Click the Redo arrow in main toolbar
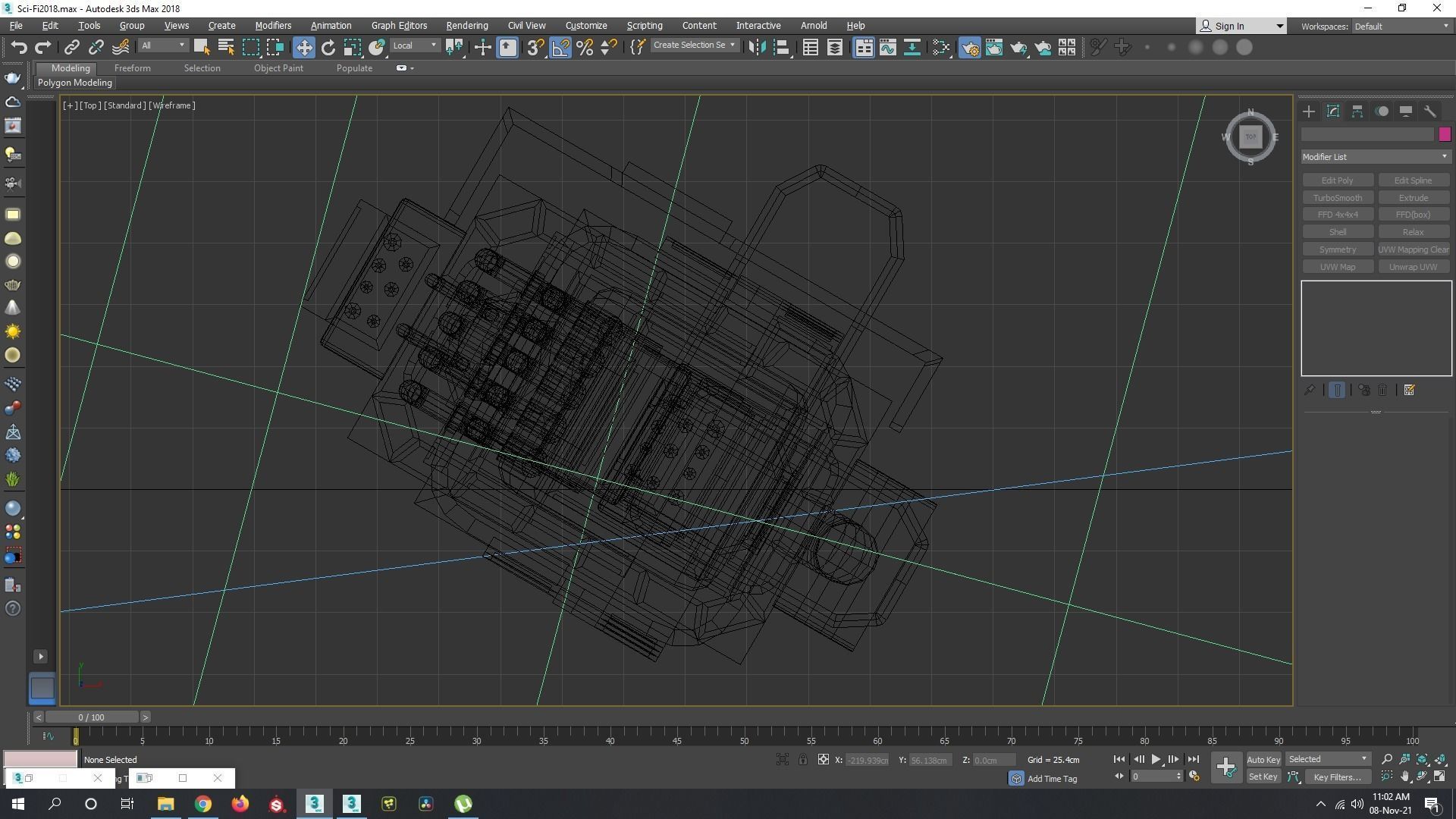 pos(43,47)
